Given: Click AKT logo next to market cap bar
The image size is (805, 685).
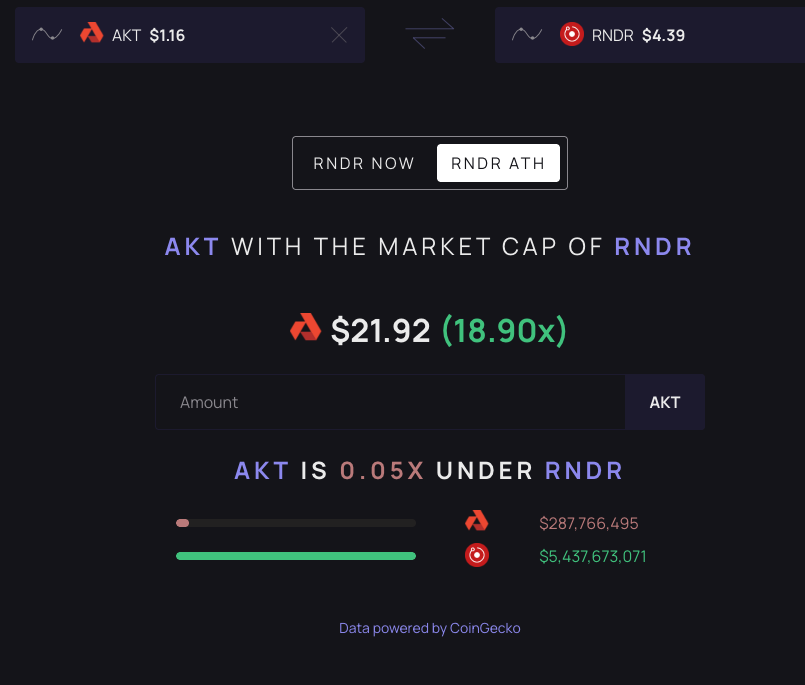Looking at the screenshot, I should 476,521.
